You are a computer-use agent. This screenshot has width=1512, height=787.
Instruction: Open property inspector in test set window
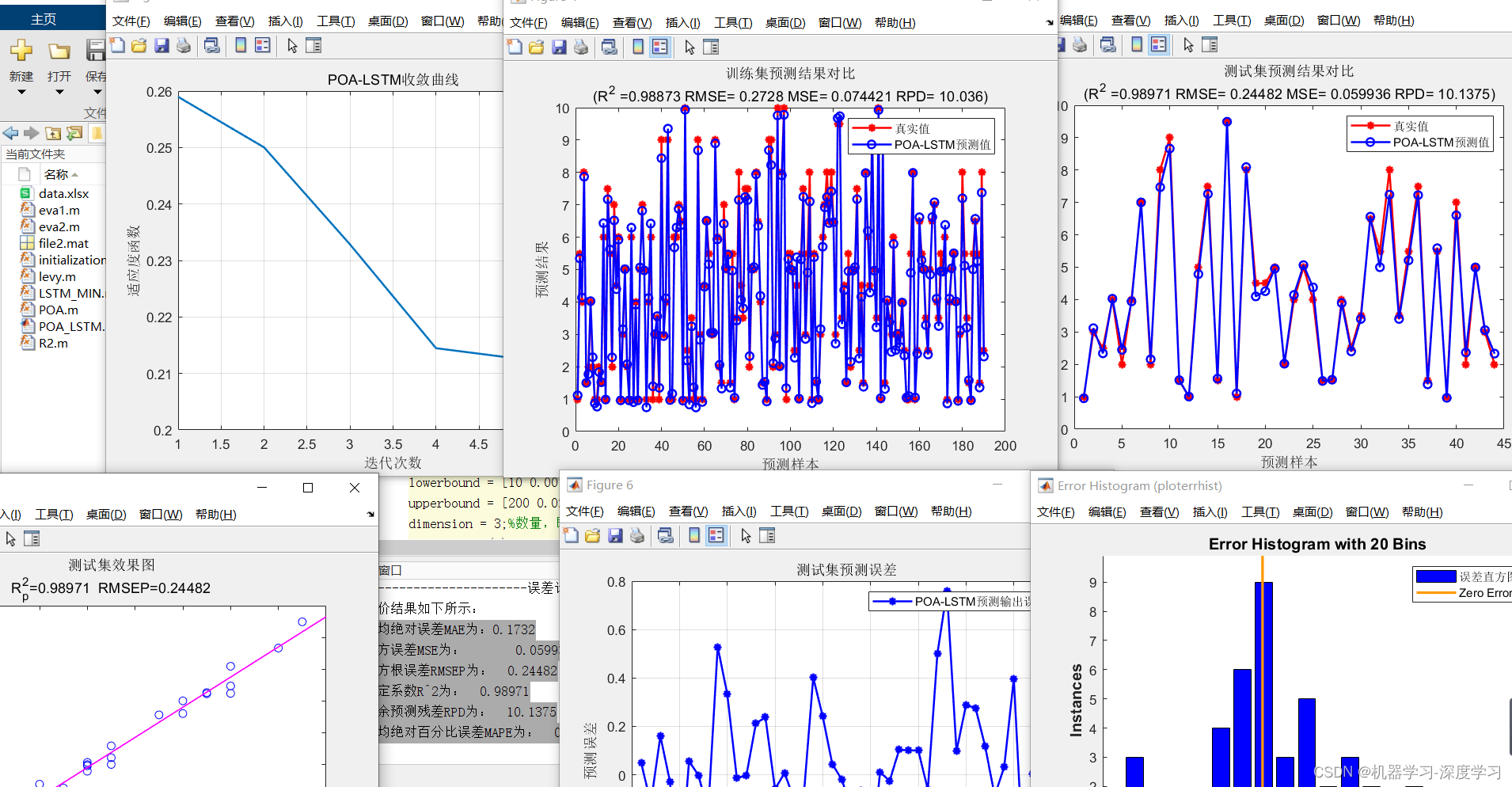(x=1210, y=44)
